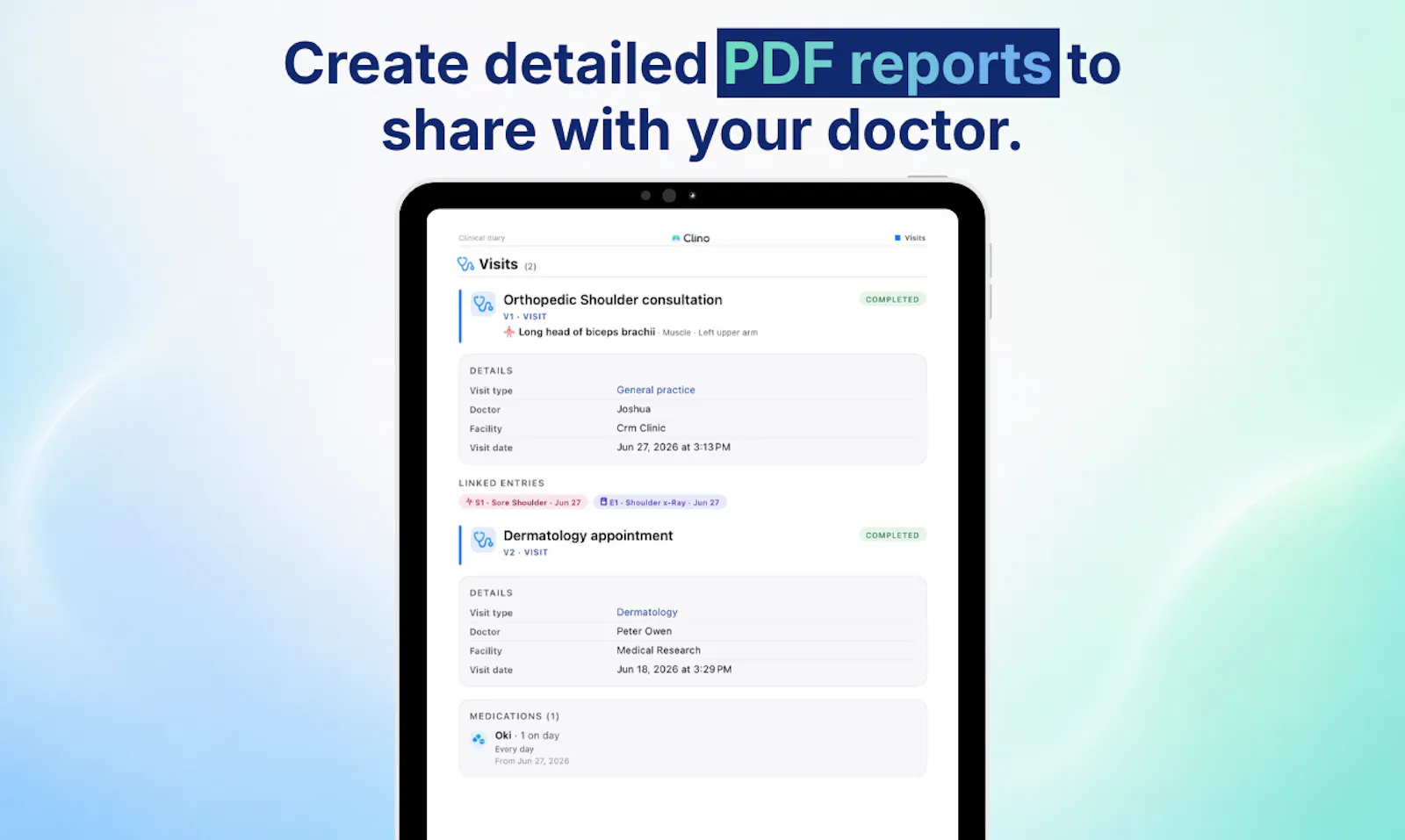Image resolution: width=1405 pixels, height=840 pixels.
Task: Click the COMPLETED badge of Dermatology appointment
Action: [892, 535]
